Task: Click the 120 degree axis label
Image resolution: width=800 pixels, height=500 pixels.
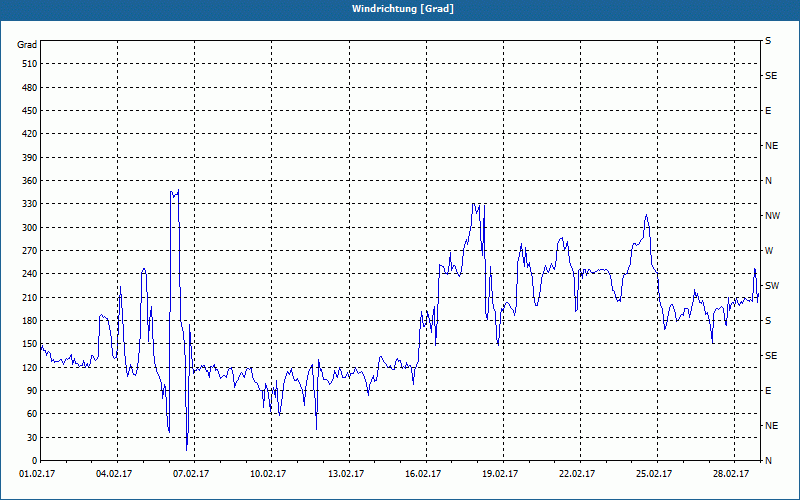Action: point(30,367)
